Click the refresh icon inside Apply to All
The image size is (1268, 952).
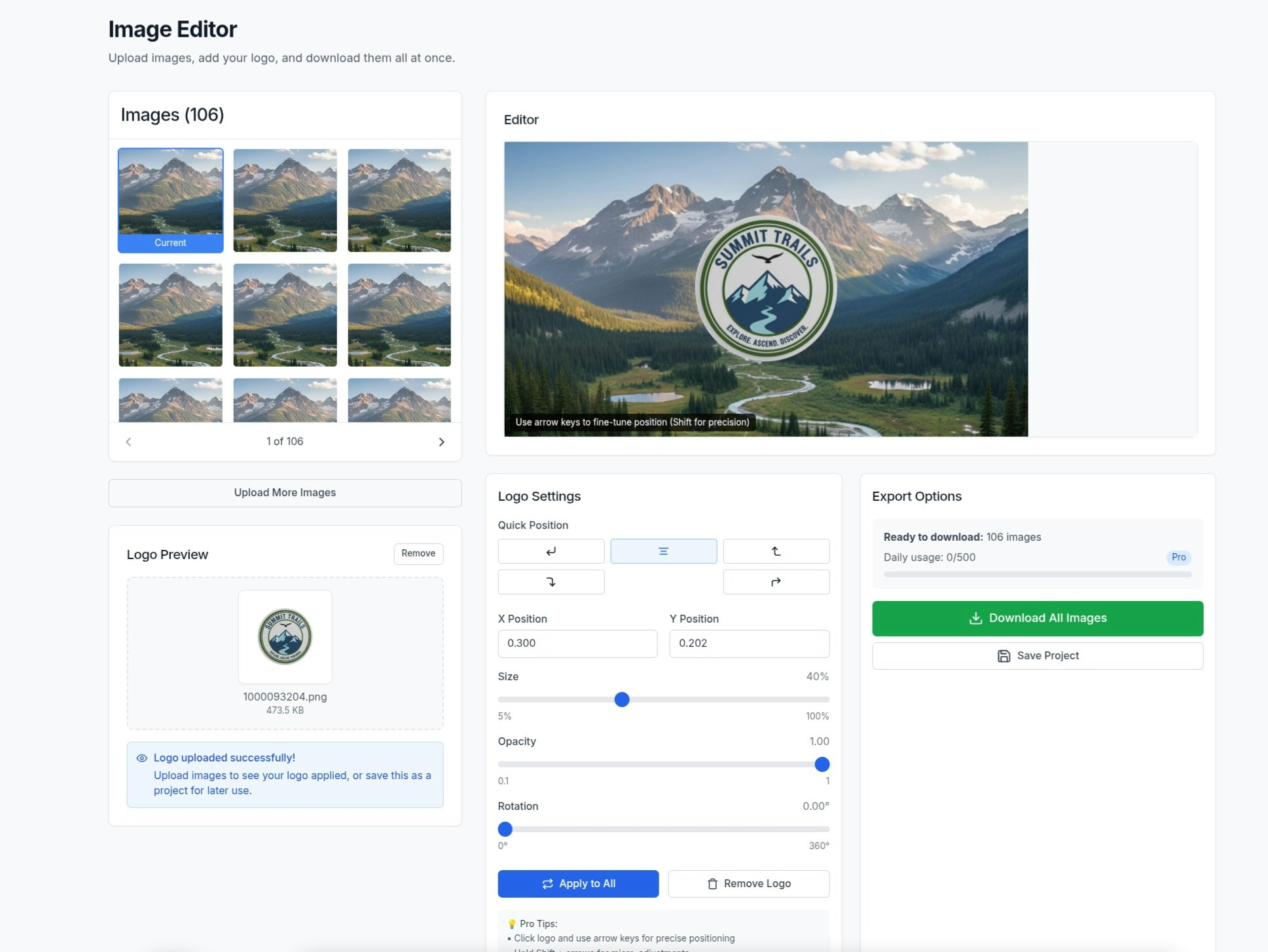(547, 883)
